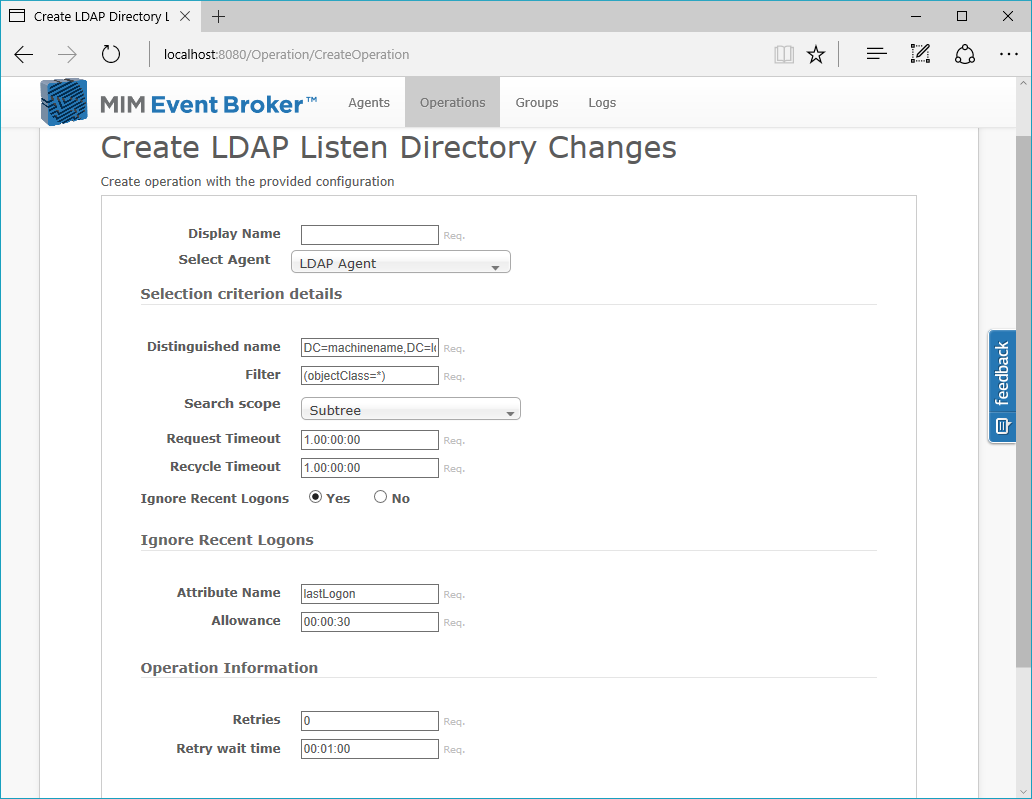The height and width of the screenshot is (799, 1032).
Task: Expand the Select Agent dropdown
Action: coord(401,262)
